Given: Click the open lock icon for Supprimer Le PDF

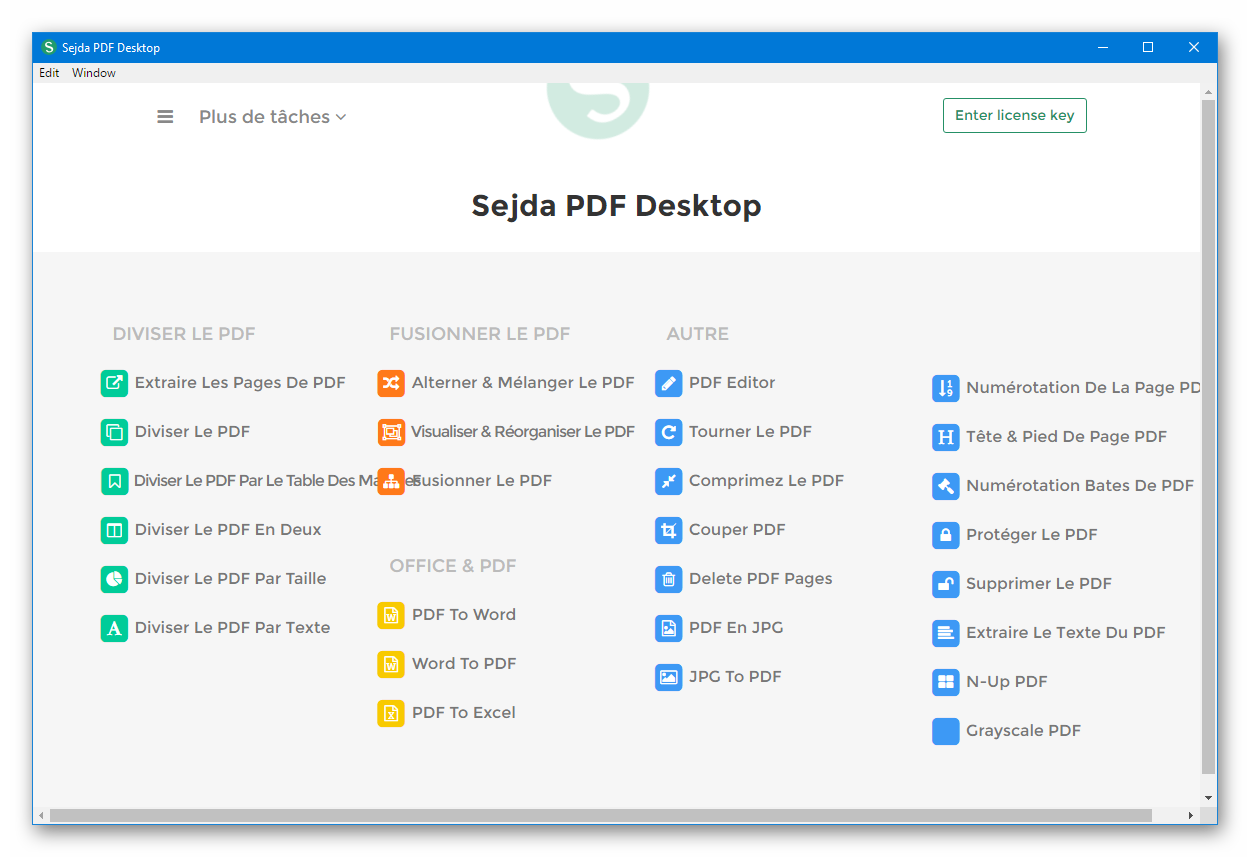Looking at the screenshot, I should pyautogui.click(x=945, y=584).
